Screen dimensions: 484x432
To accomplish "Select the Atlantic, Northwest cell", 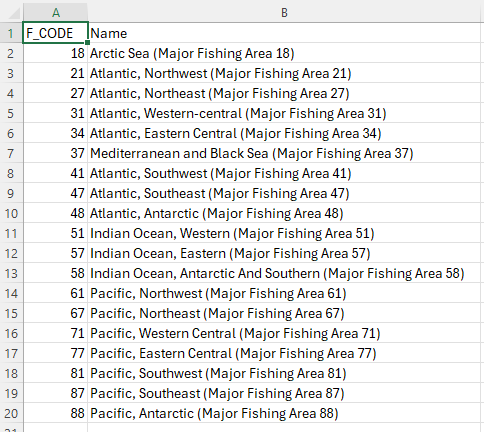I will pyautogui.click(x=284, y=73).
